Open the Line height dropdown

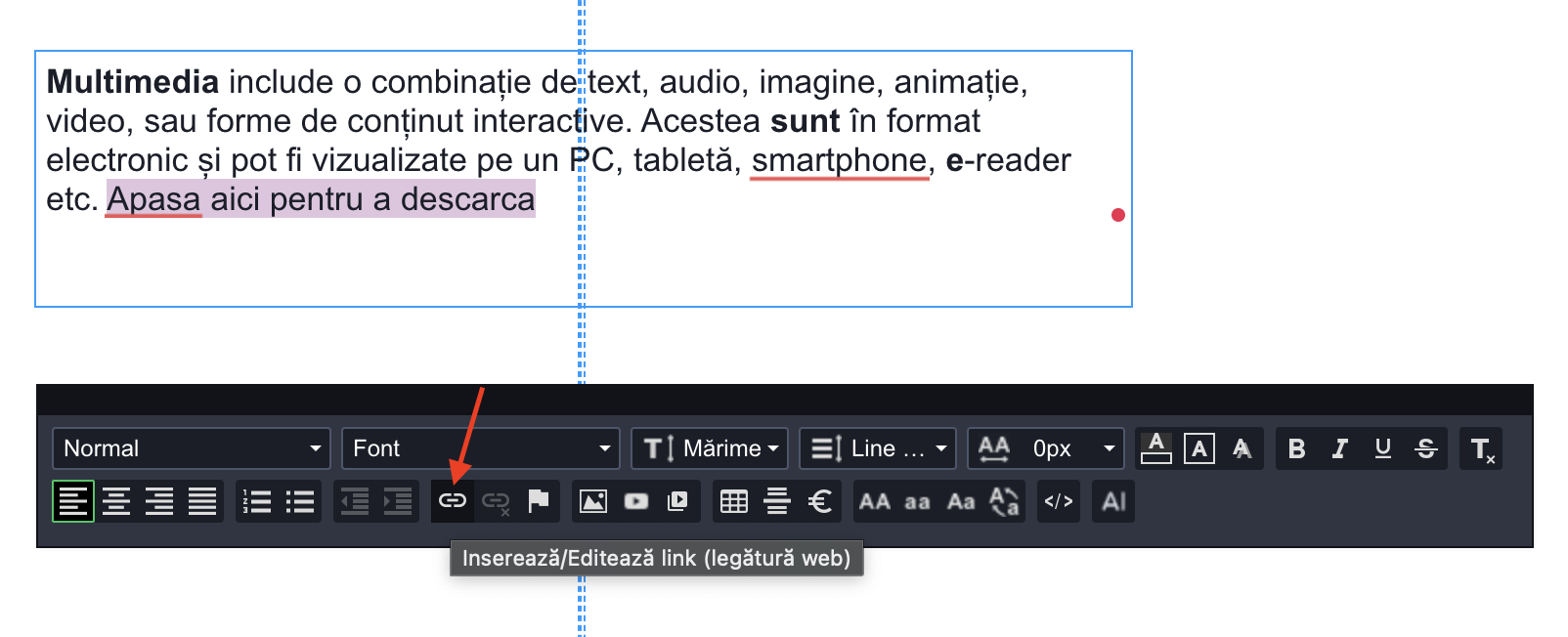coord(878,448)
